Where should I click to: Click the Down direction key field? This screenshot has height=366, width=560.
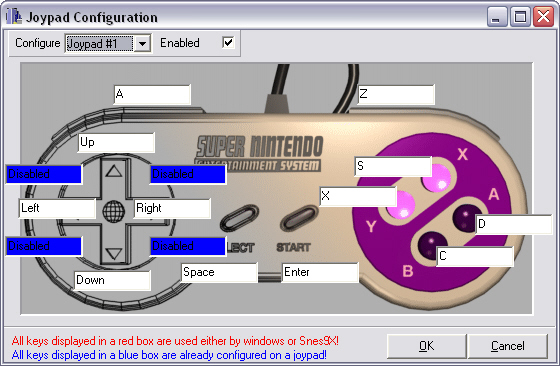coord(112,280)
